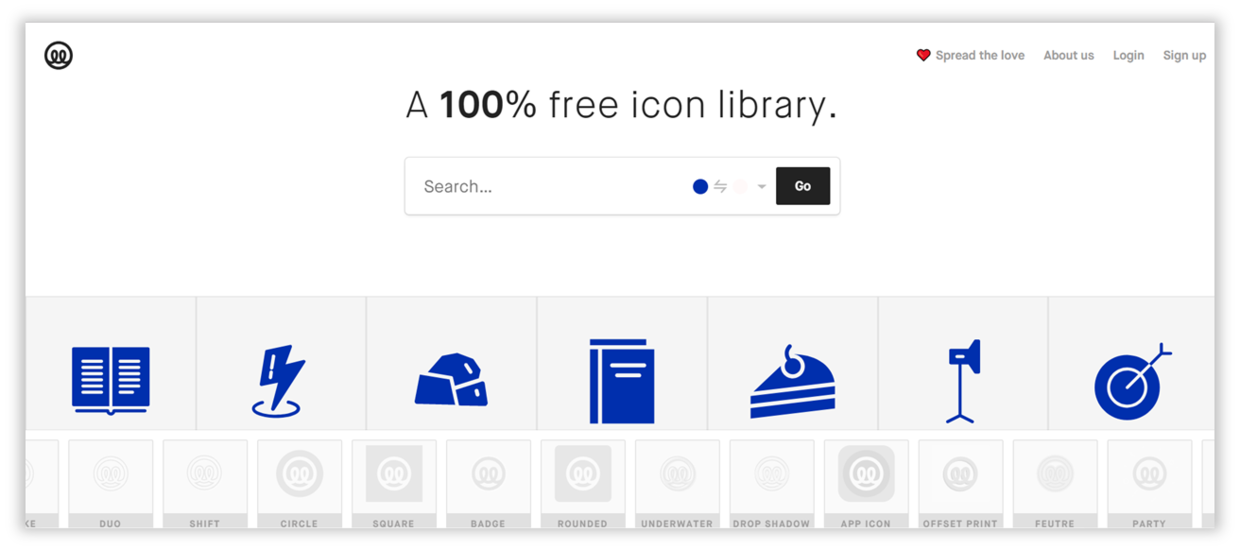The height and width of the screenshot is (550, 1240).
Task: Open the About us page
Action: click(1068, 56)
